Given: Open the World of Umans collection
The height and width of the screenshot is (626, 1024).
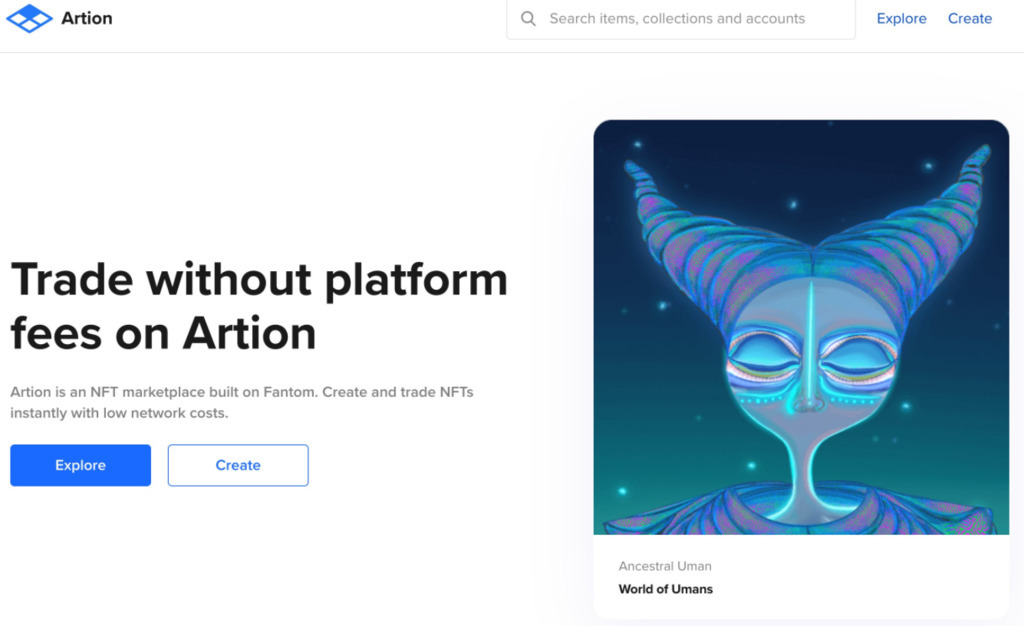Looking at the screenshot, I should [x=665, y=589].
